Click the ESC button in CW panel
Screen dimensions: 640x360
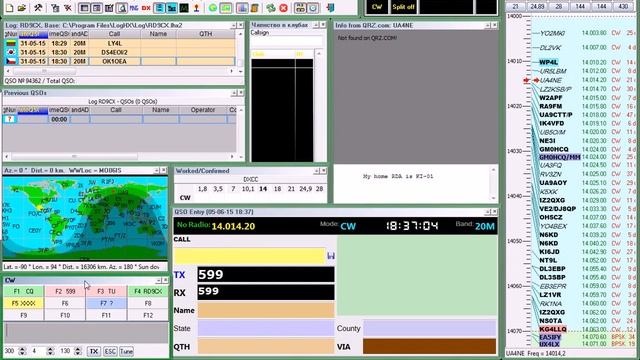click(x=110, y=351)
